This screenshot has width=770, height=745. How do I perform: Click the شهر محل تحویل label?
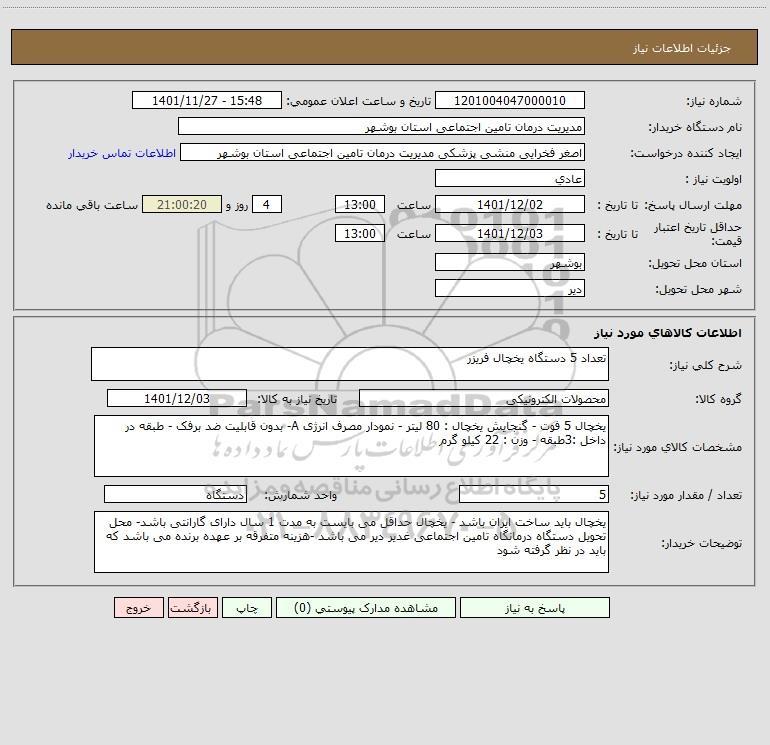point(698,290)
